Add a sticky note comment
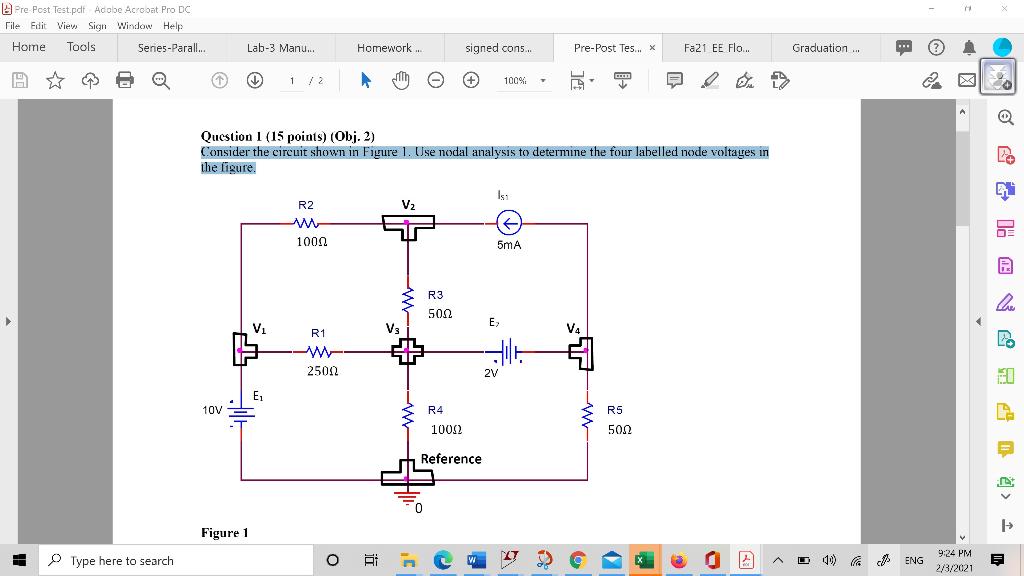This screenshot has height=576, width=1024. tap(675, 80)
